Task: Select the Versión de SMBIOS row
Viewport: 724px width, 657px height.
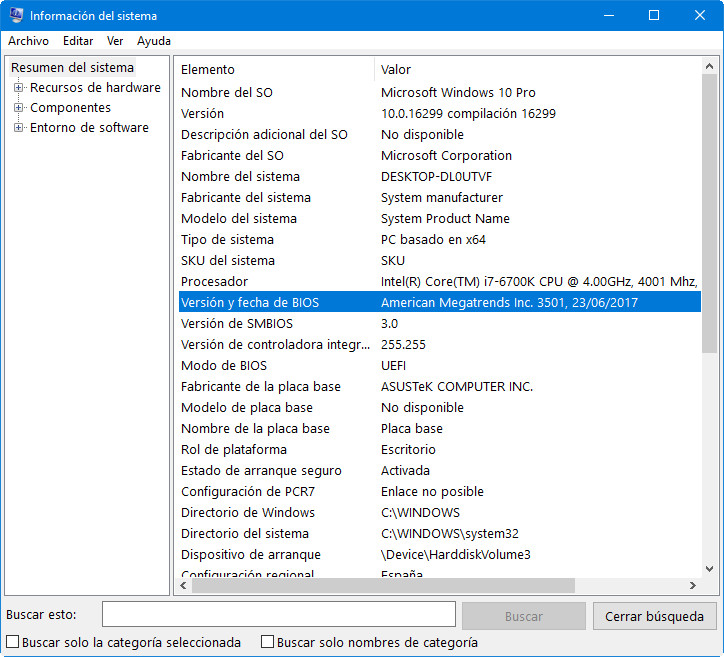Action: [x=440, y=324]
